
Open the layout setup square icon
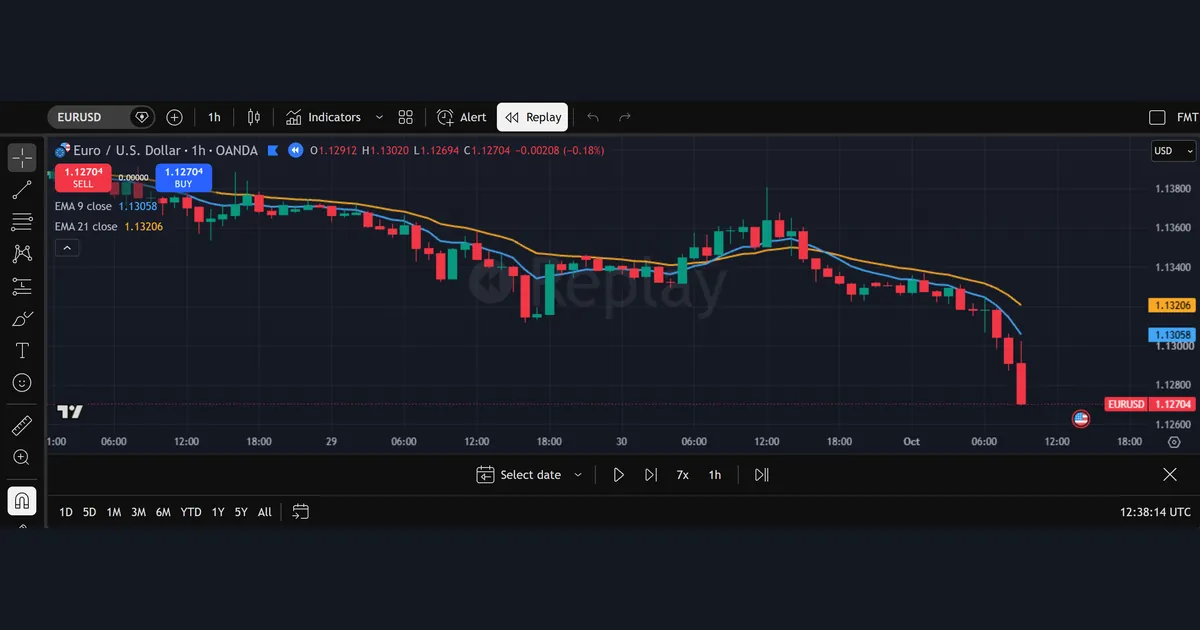click(x=1157, y=117)
